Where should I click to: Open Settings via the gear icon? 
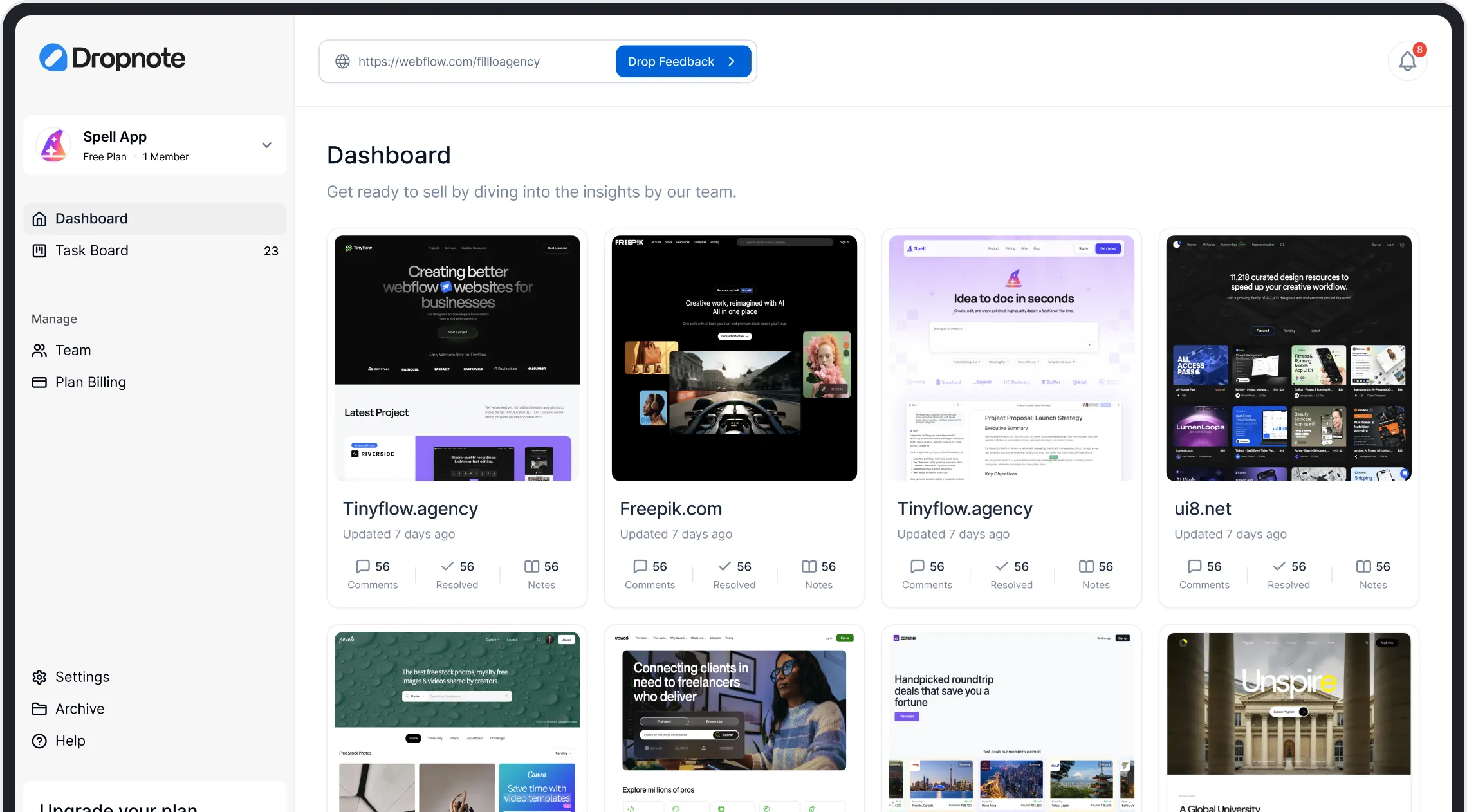click(x=39, y=677)
